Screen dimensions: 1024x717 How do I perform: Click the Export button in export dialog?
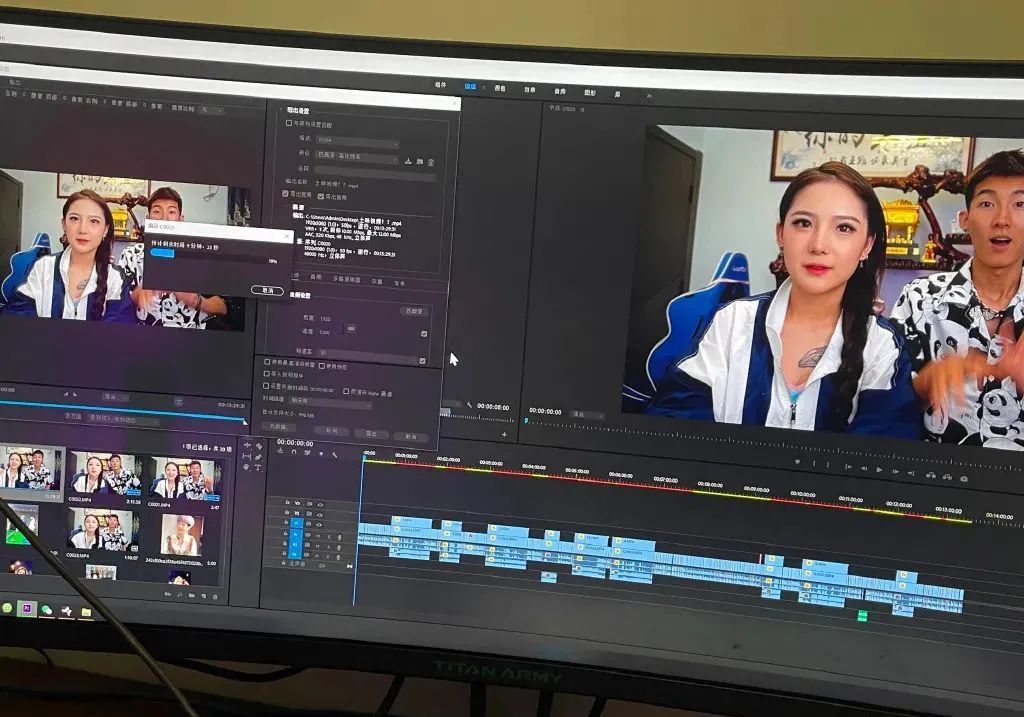[372, 434]
